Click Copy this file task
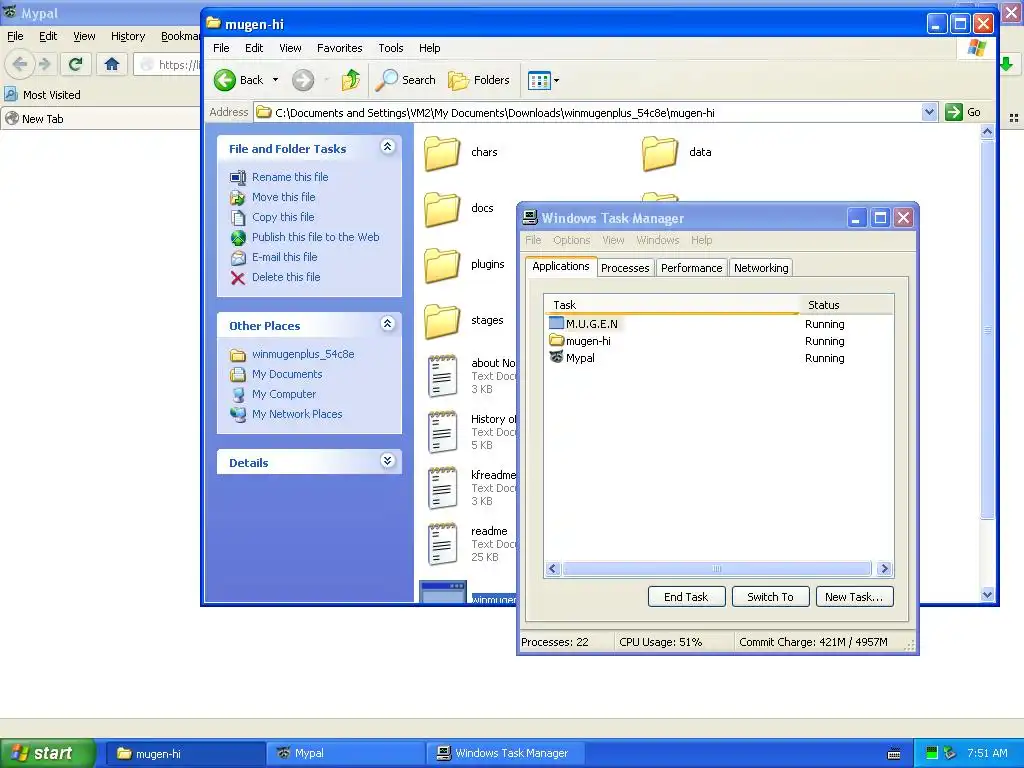 pos(283,217)
